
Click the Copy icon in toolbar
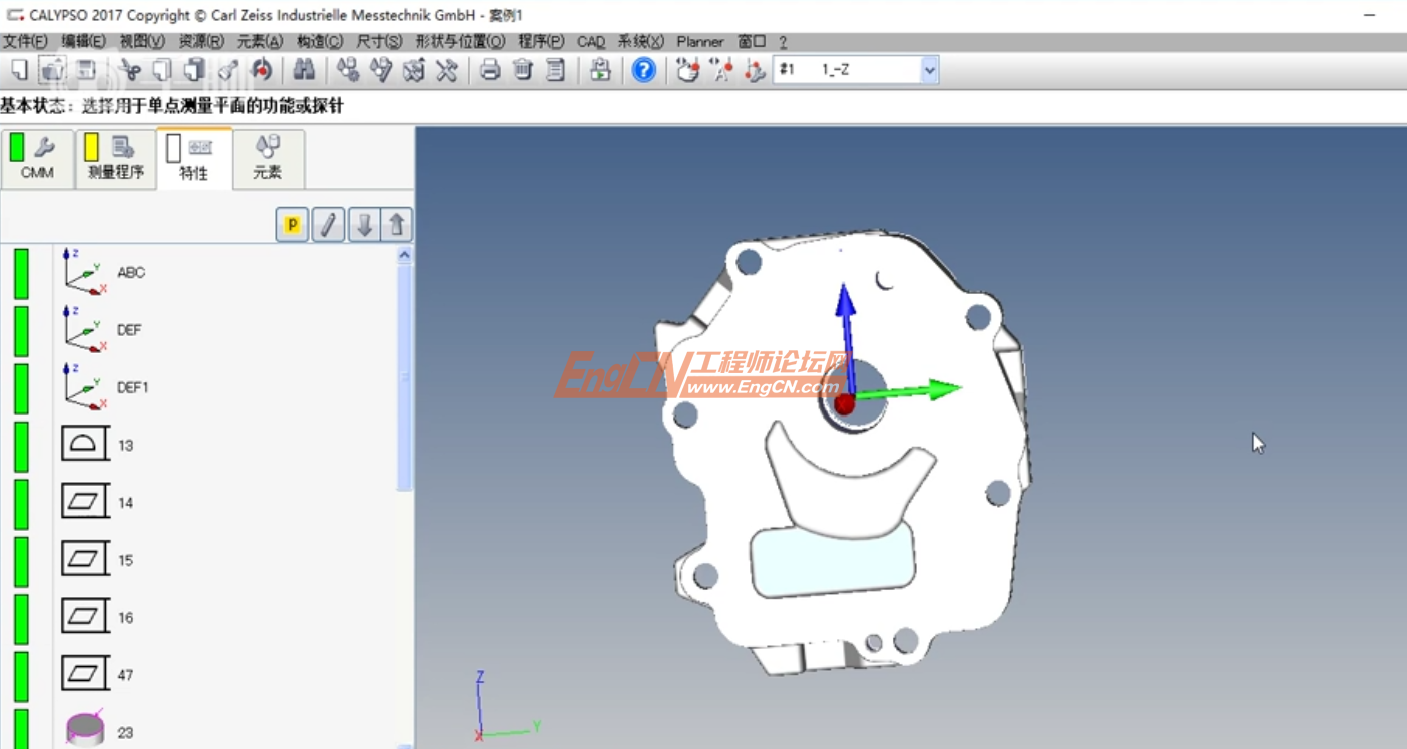pyautogui.click(x=162, y=70)
